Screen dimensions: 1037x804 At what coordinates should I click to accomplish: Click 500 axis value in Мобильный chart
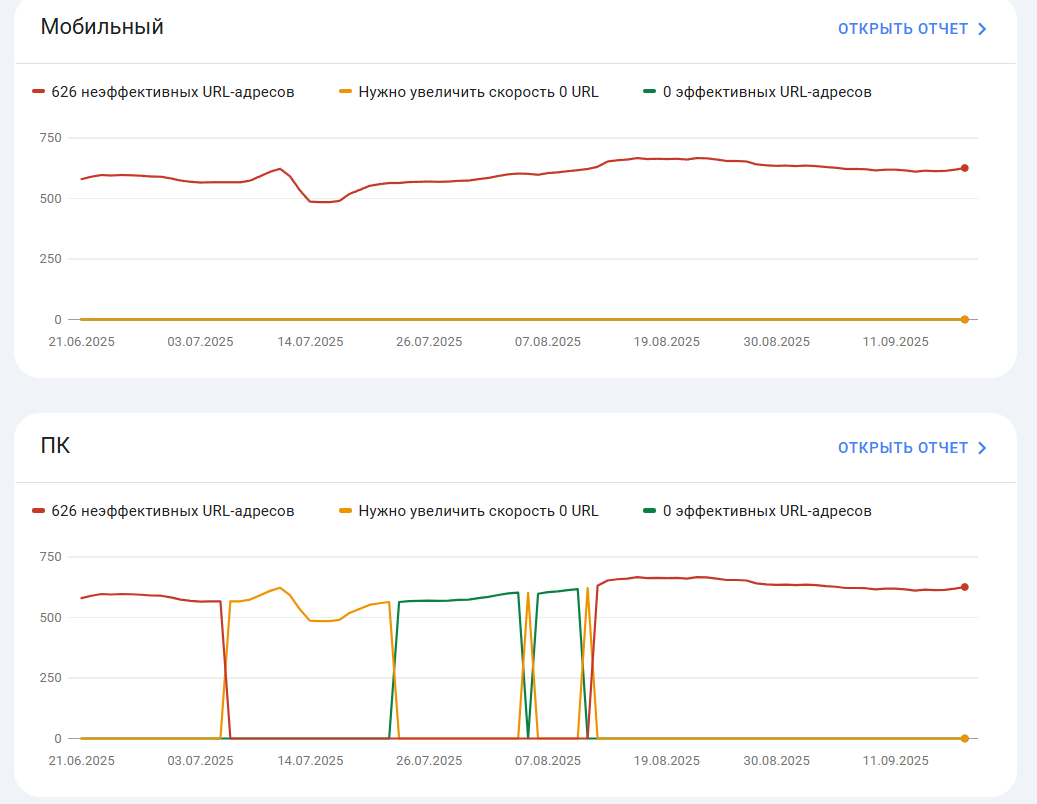point(50,198)
